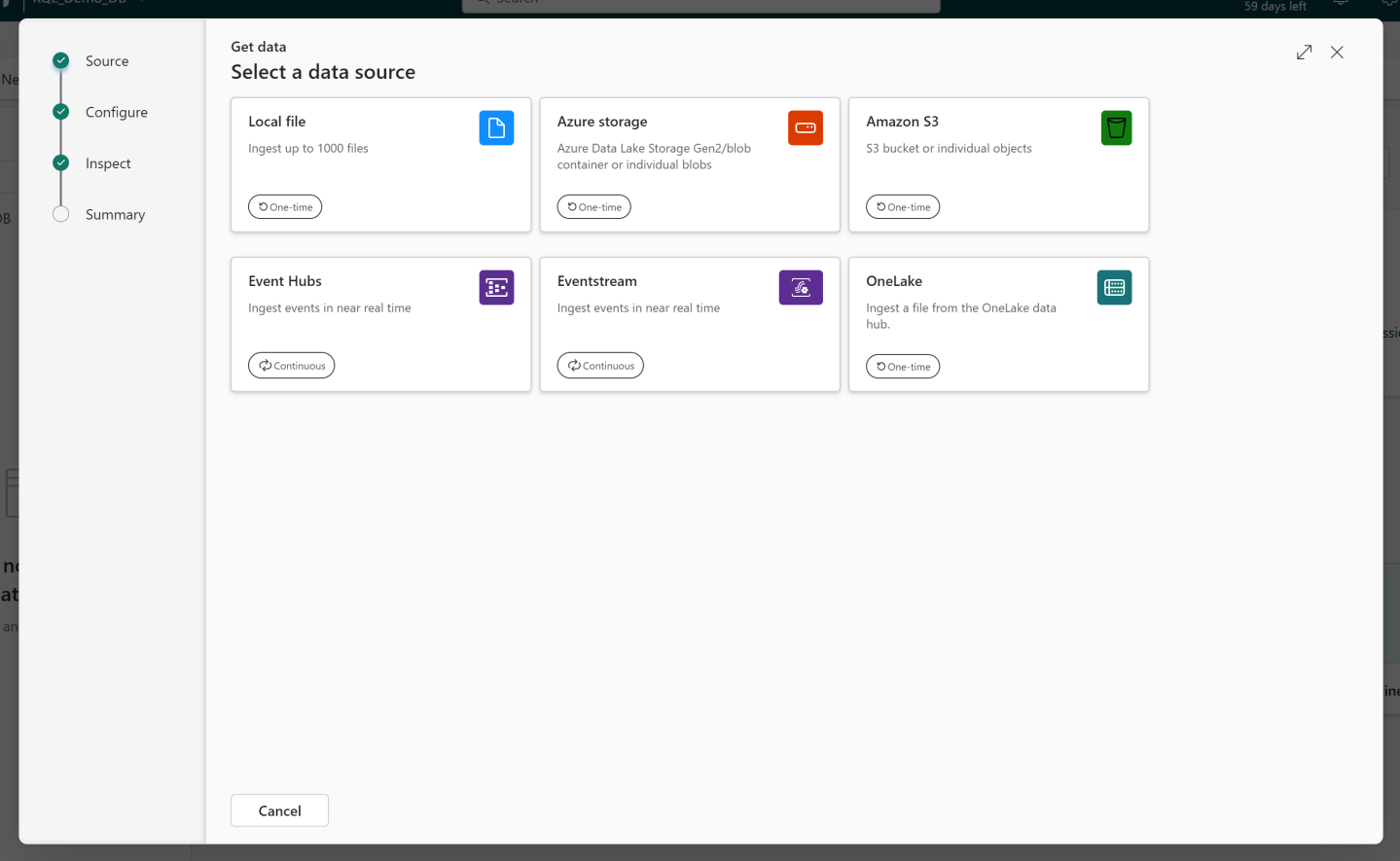This screenshot has height=861, width=1400.
Task: Click 'S3 bucket or individual objects' text
Action: click(949, 149)
